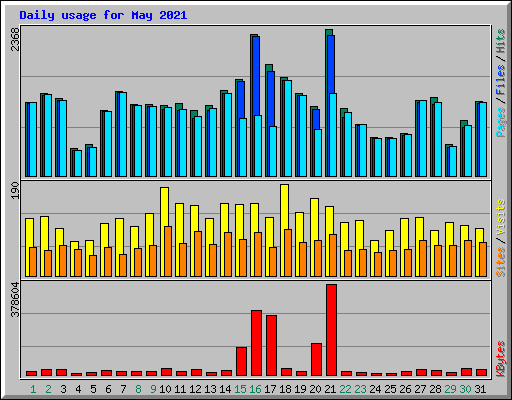This screenshot has height=400, width=512.
Task: Click day 17 on the x-axis
Action: tap(270, 389)
